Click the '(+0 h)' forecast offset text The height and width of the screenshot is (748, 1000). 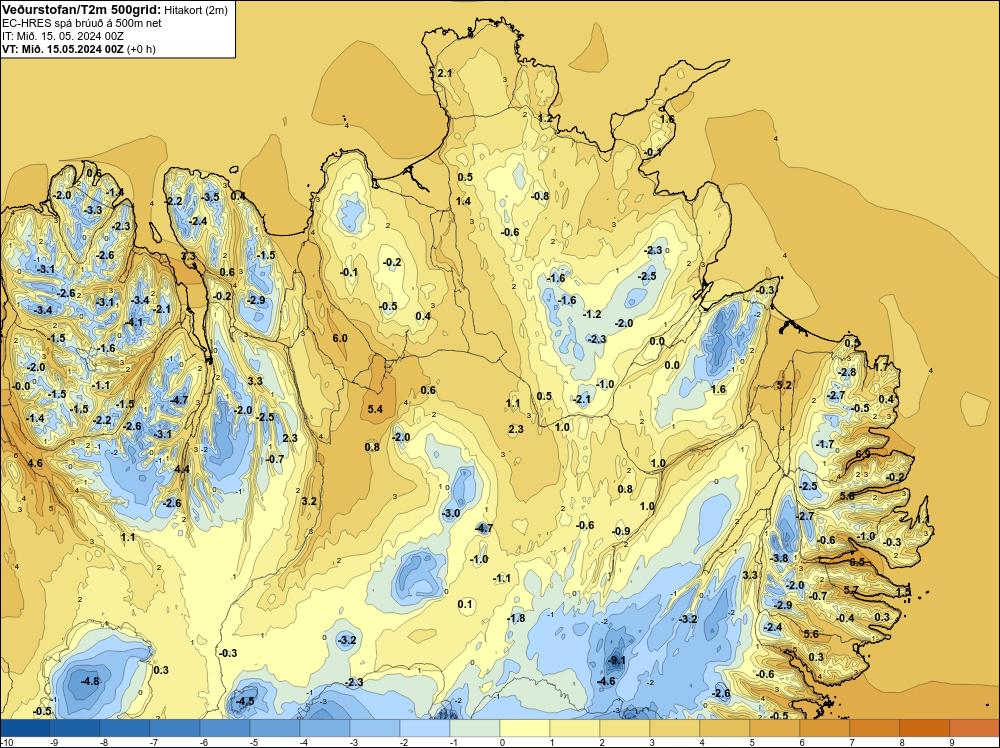(x=142, y=49)
